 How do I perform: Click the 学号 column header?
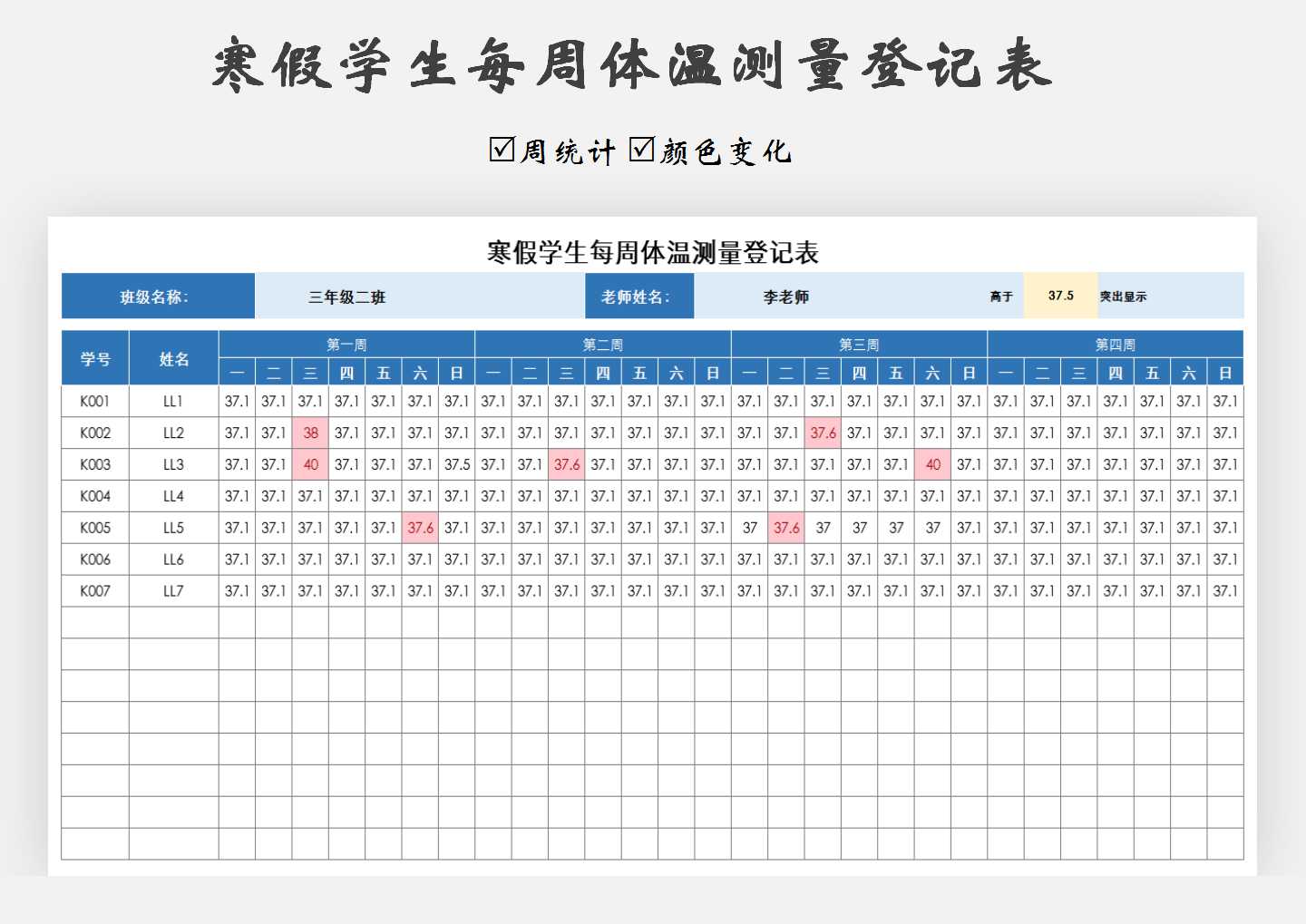click(x=95, y=358)
